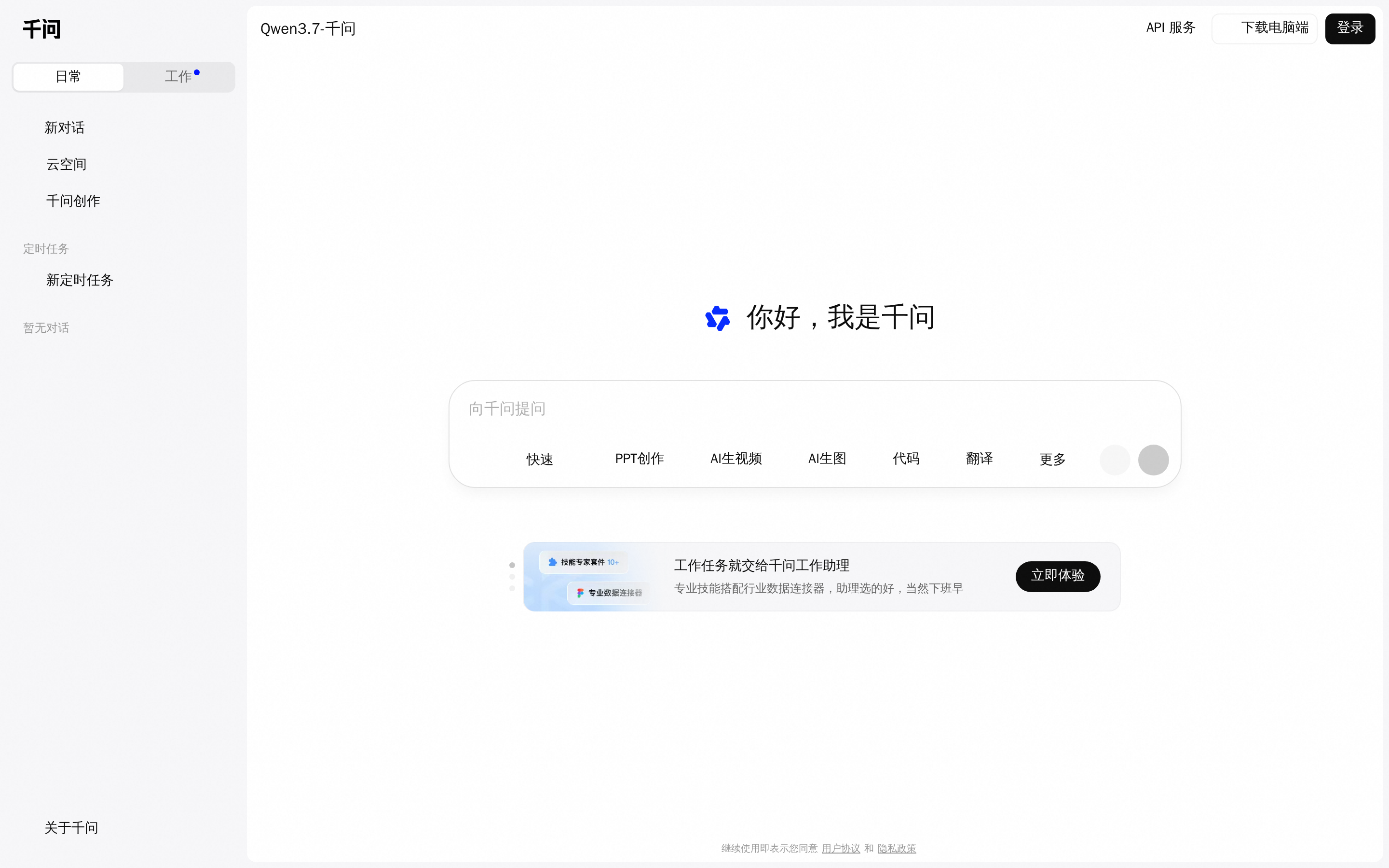
Task: Click the 暂无对话 placeholder text
Action: (x=46, y=328)
